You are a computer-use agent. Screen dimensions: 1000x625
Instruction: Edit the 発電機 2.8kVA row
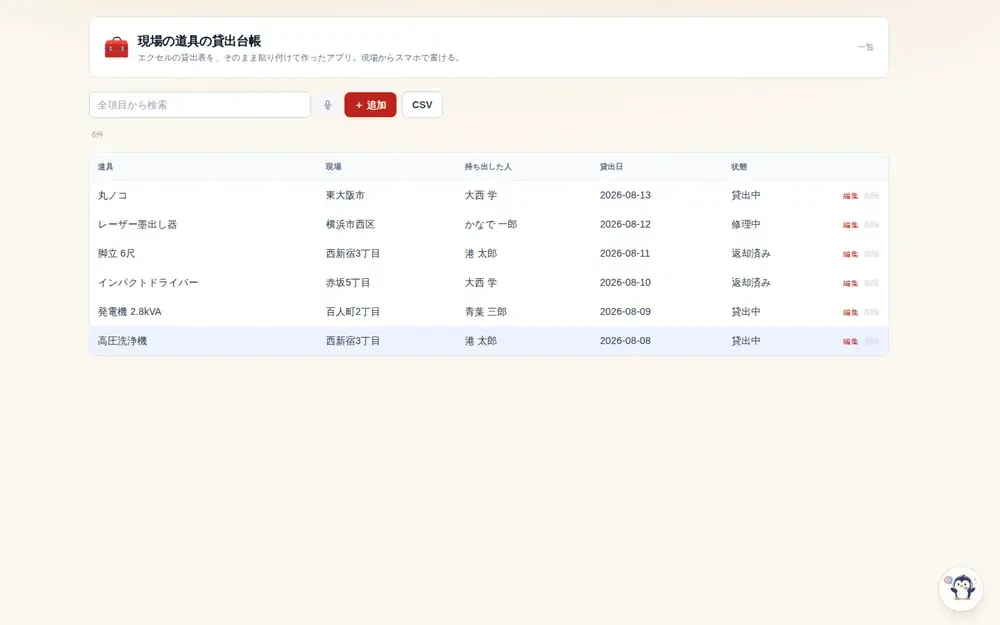(x=850, y=312)
